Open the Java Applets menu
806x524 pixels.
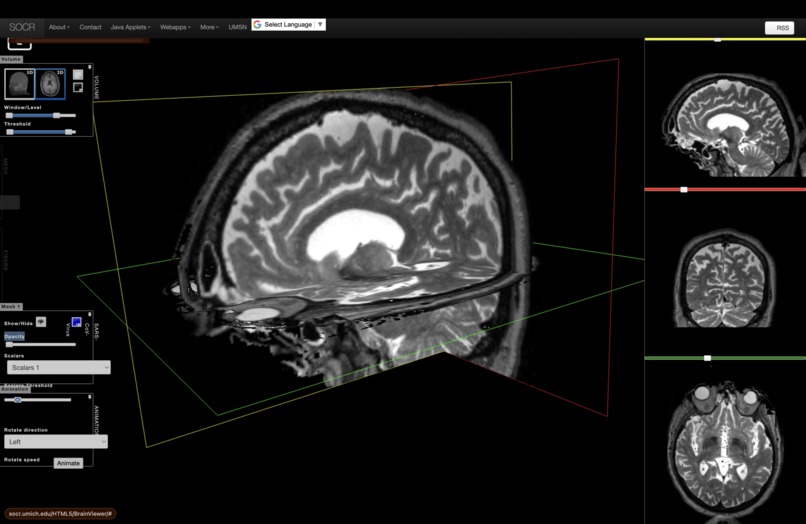coord(131,27)
